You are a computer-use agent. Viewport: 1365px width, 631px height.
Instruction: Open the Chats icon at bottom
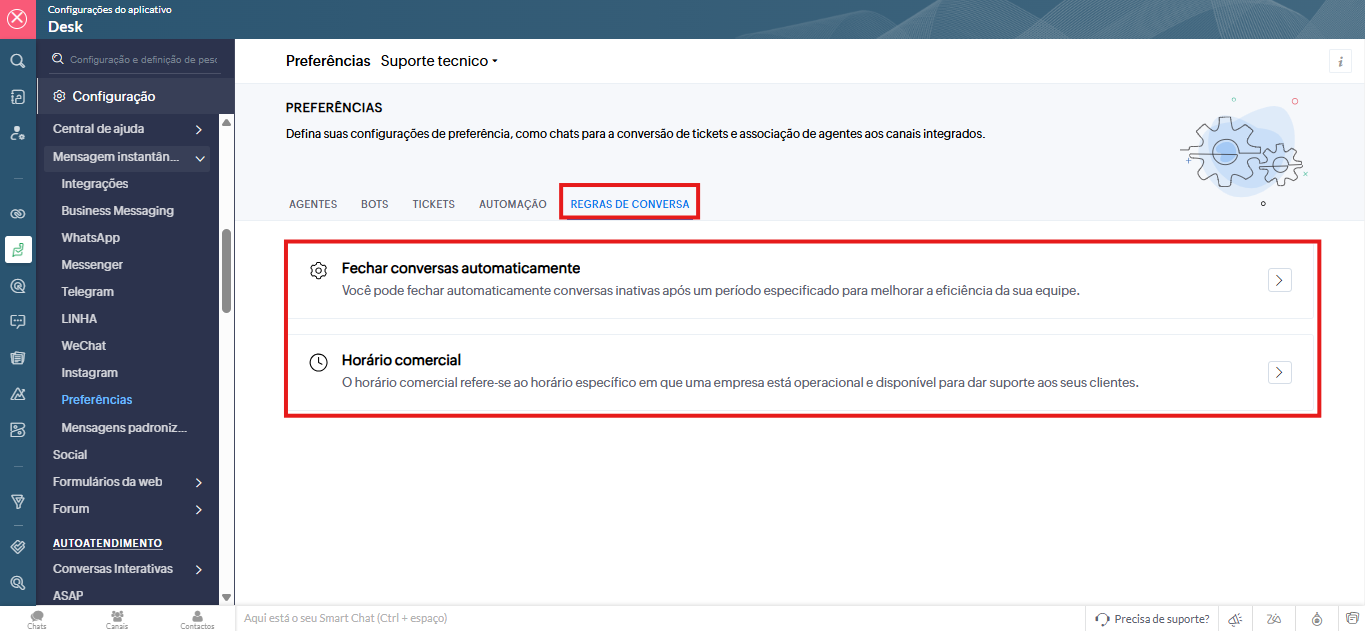pyautogui.click(x=37, y=619)
